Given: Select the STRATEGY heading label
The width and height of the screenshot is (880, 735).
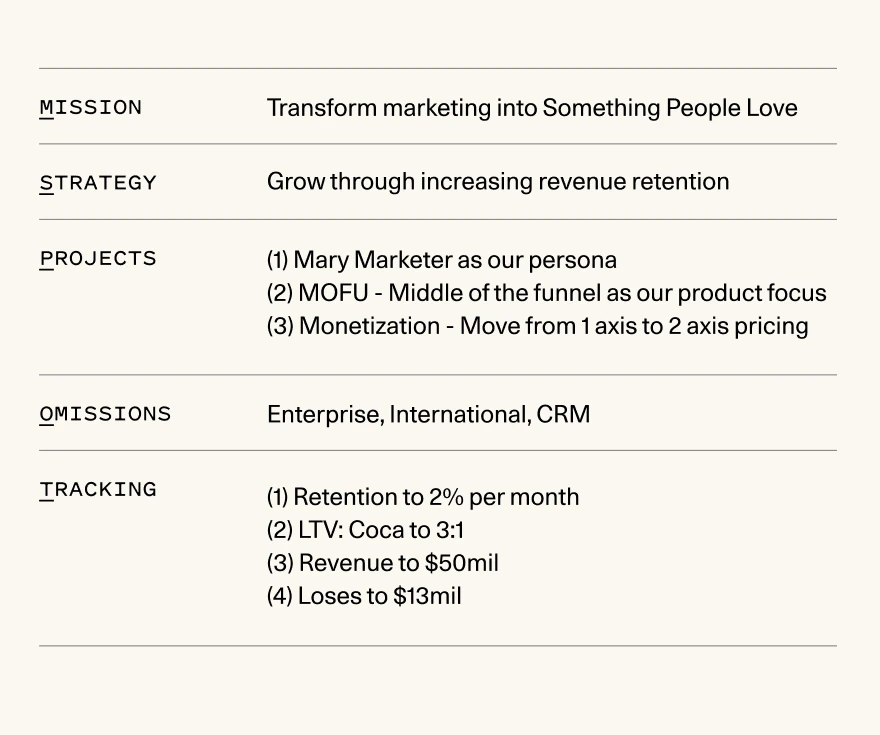Looking at the screenshot, I should point(98,183).
